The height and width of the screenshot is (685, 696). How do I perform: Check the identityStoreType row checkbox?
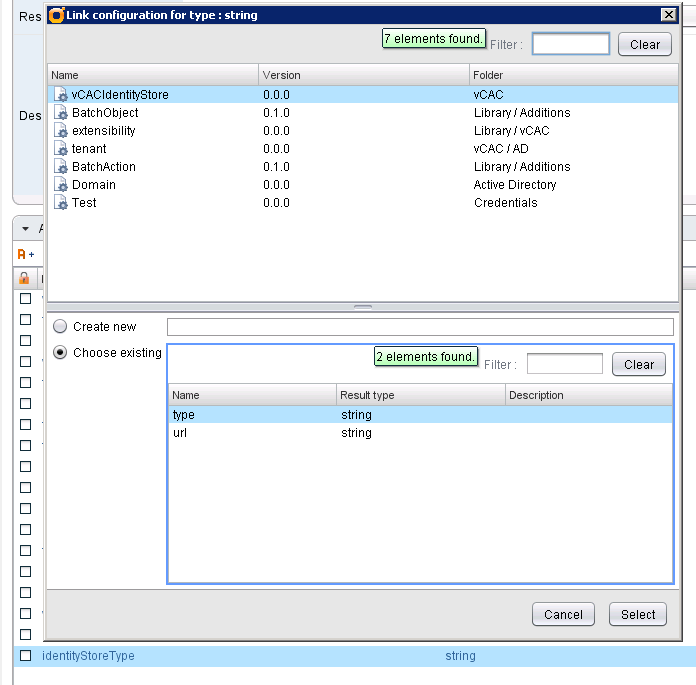(25, 655)
